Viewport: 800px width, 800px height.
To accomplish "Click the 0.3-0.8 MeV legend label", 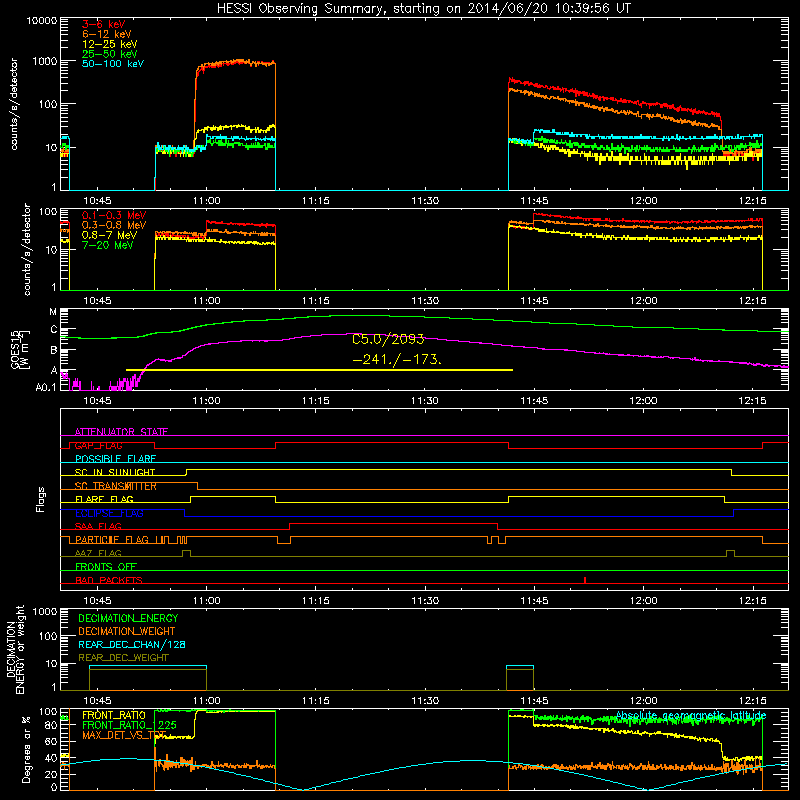I will click(x=114, y=225).
